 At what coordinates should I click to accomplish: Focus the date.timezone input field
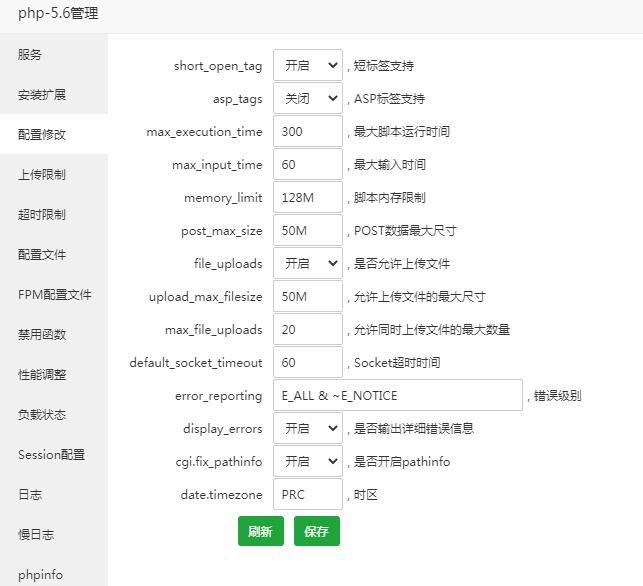307,495
